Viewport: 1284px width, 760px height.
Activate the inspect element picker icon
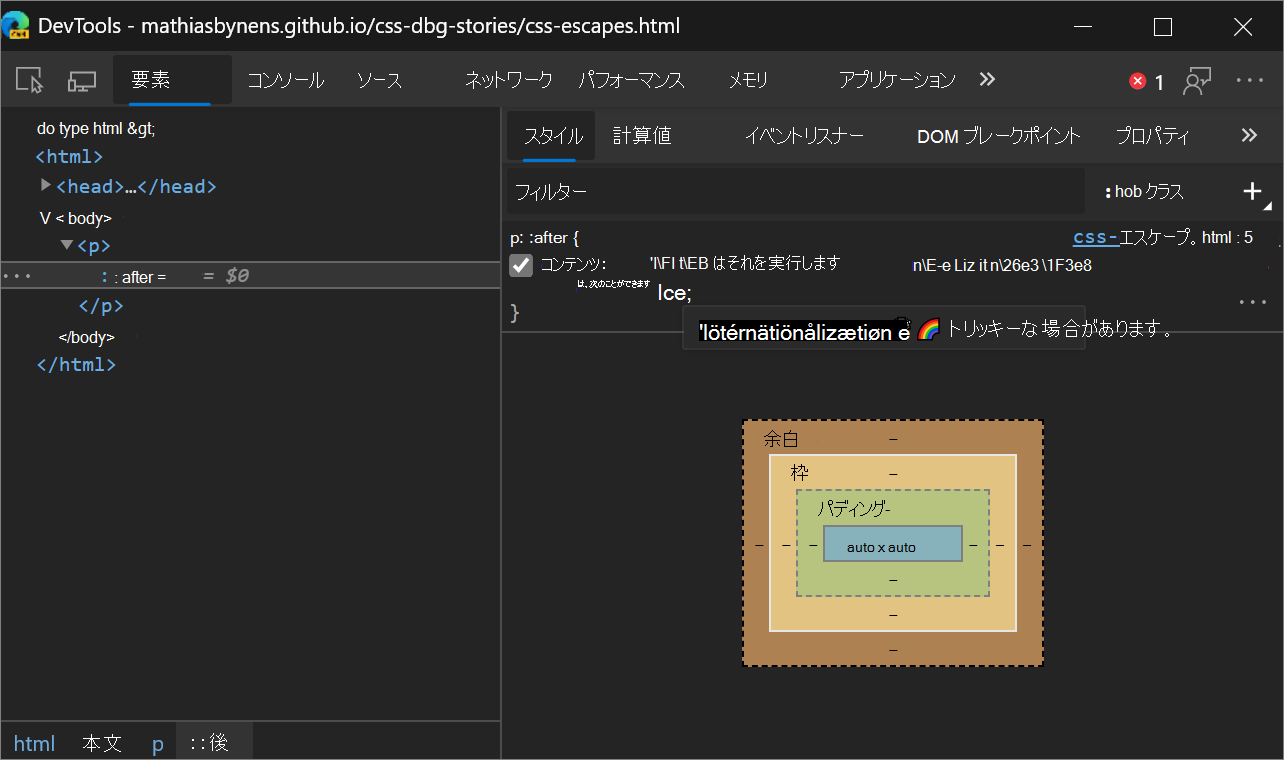31,81
